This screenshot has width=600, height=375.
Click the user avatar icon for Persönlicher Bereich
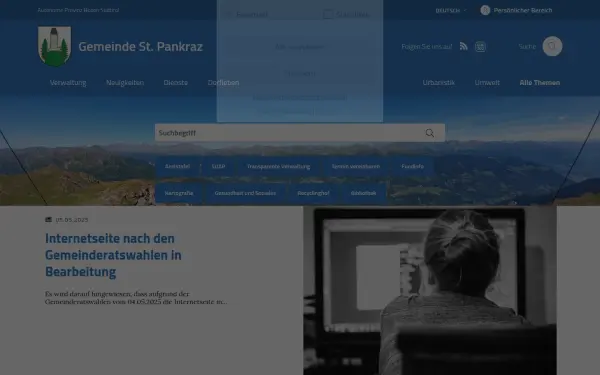click(485, 10)
